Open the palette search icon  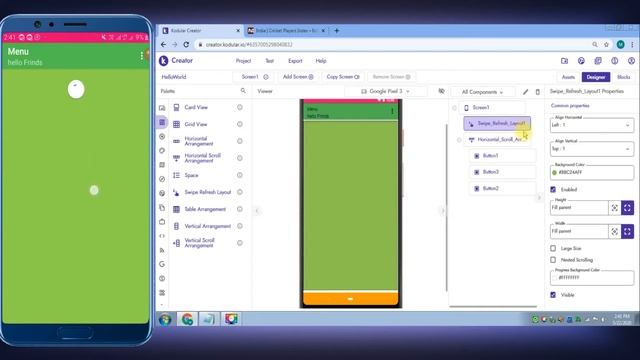(x=243, y=91)
